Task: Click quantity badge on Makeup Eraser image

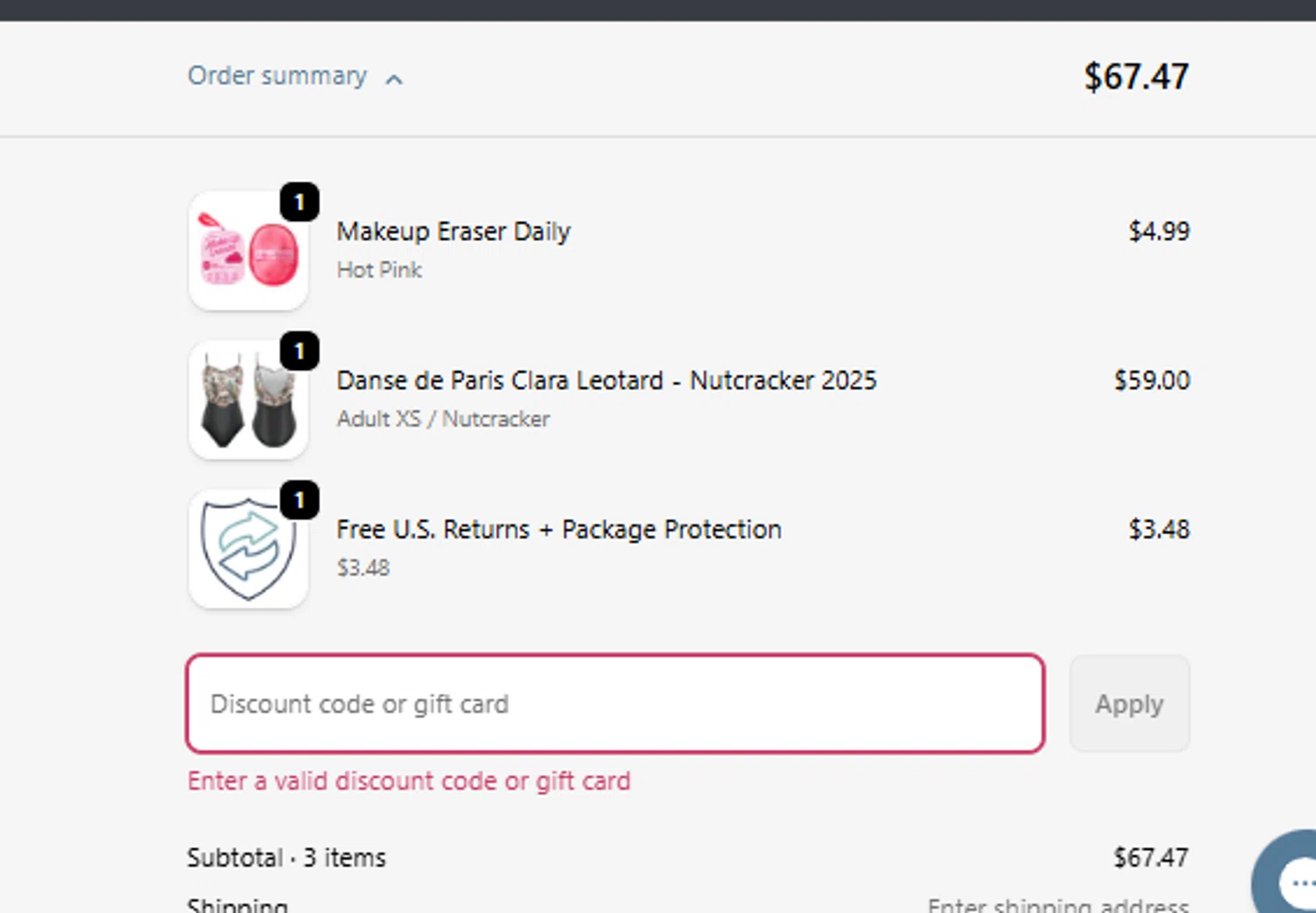Action: [x=299, y=203]
